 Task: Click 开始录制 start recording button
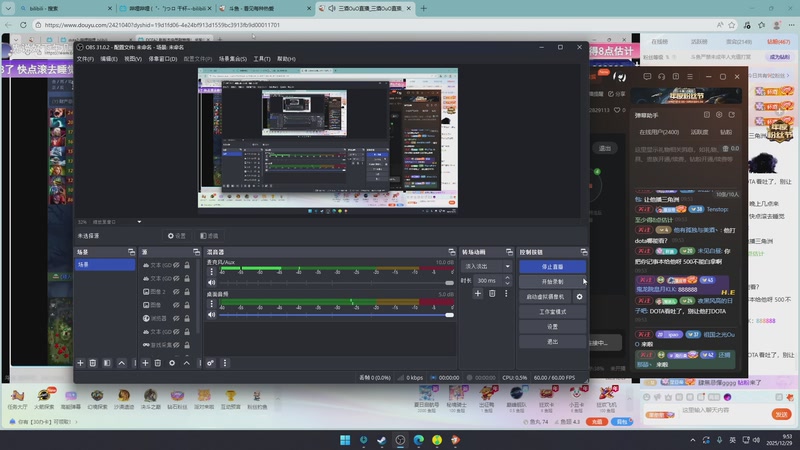[x=552, y=282]
